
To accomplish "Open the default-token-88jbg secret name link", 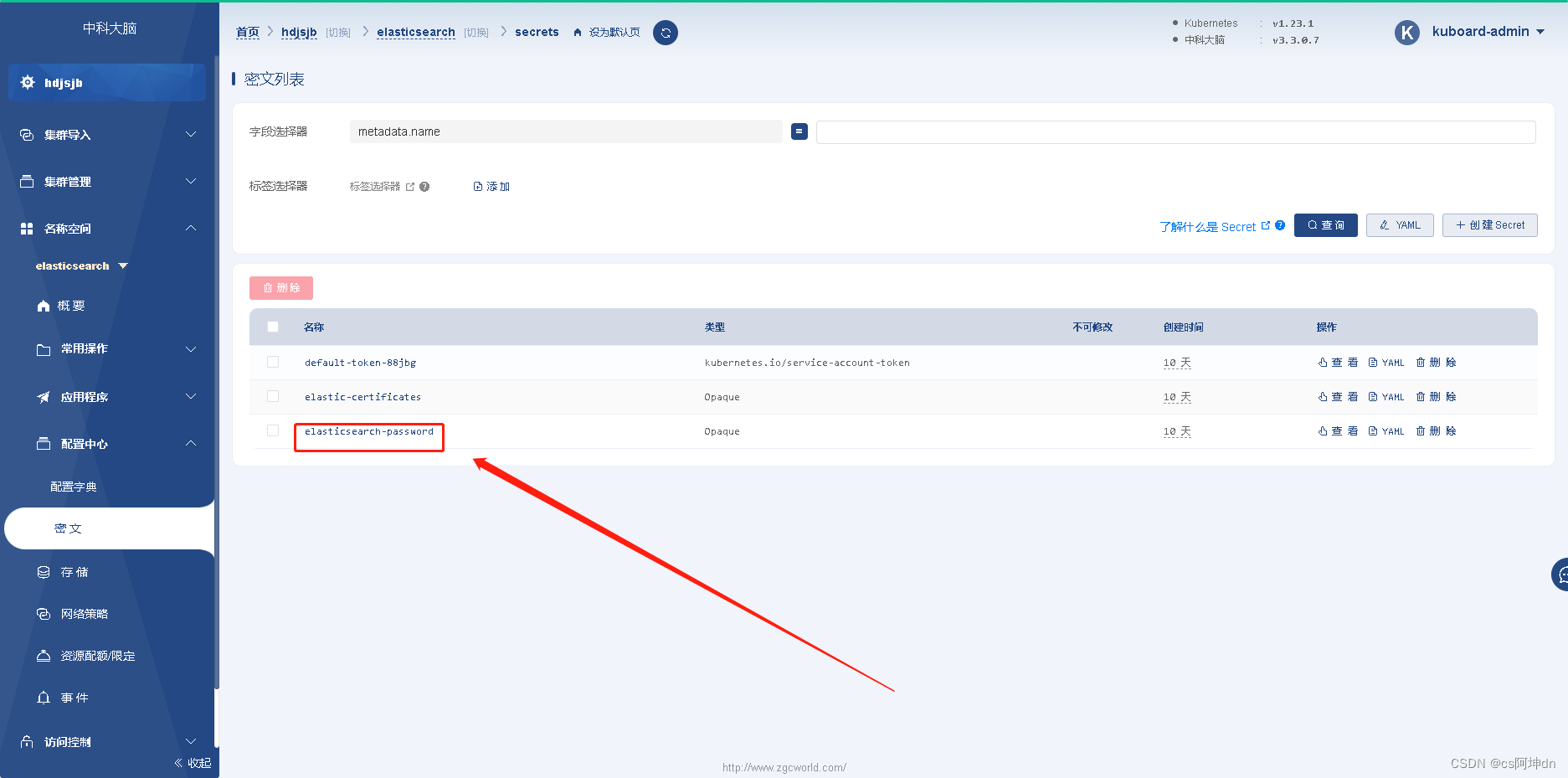I will tap(361, 363).
